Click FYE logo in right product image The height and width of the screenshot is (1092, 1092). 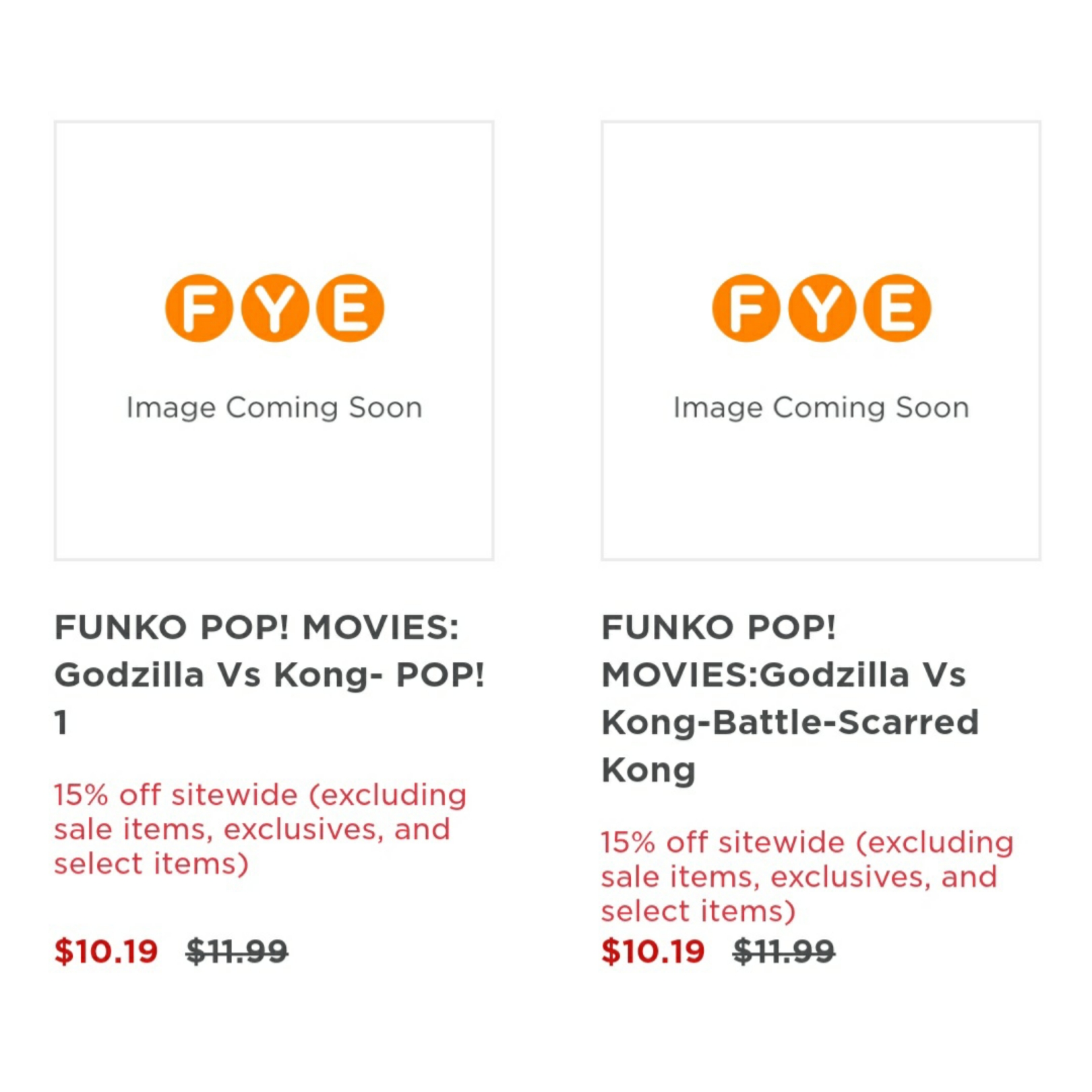click(822, 308)
